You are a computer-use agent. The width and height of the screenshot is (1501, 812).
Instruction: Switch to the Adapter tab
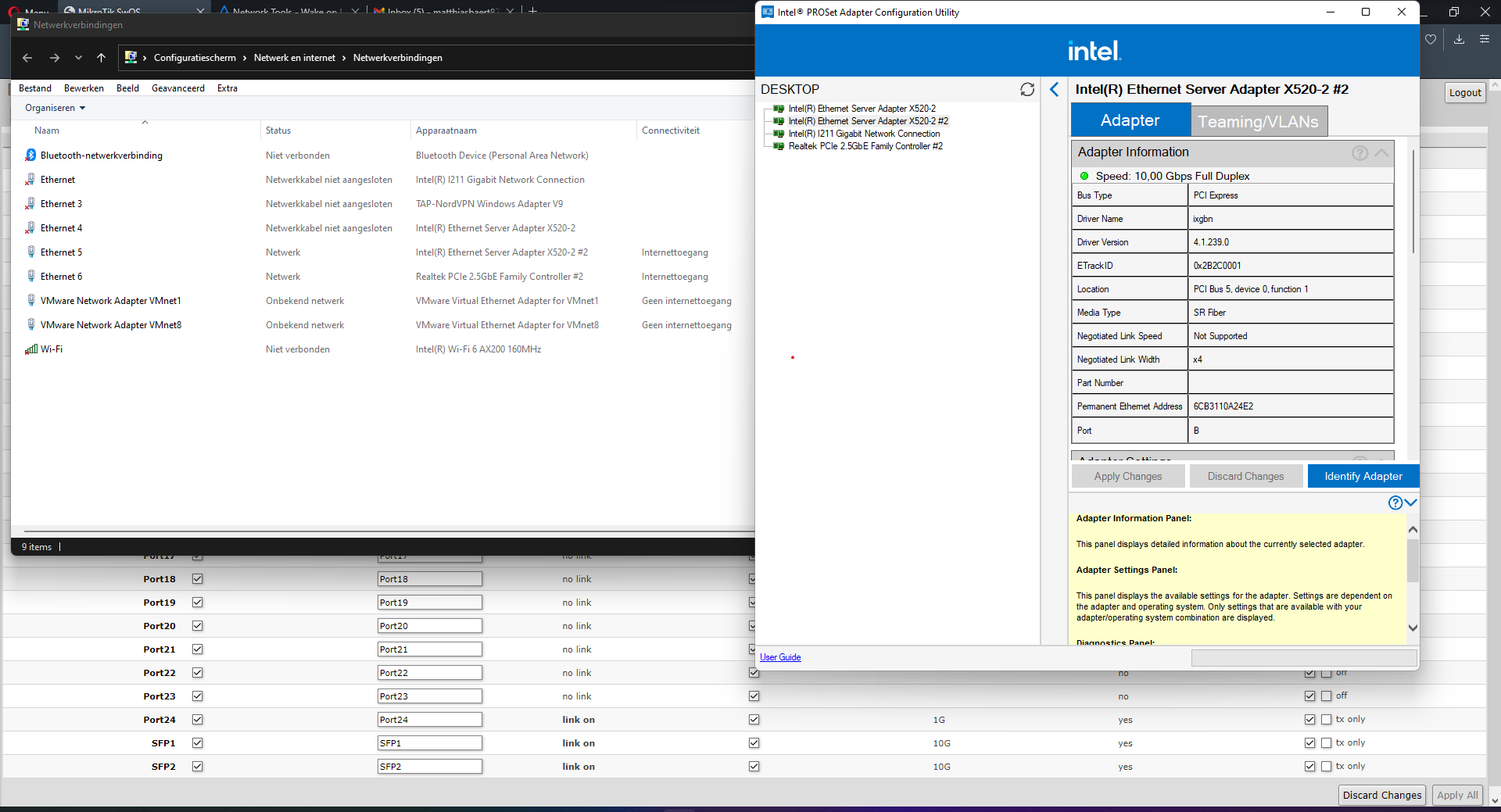coord(1130,120)
